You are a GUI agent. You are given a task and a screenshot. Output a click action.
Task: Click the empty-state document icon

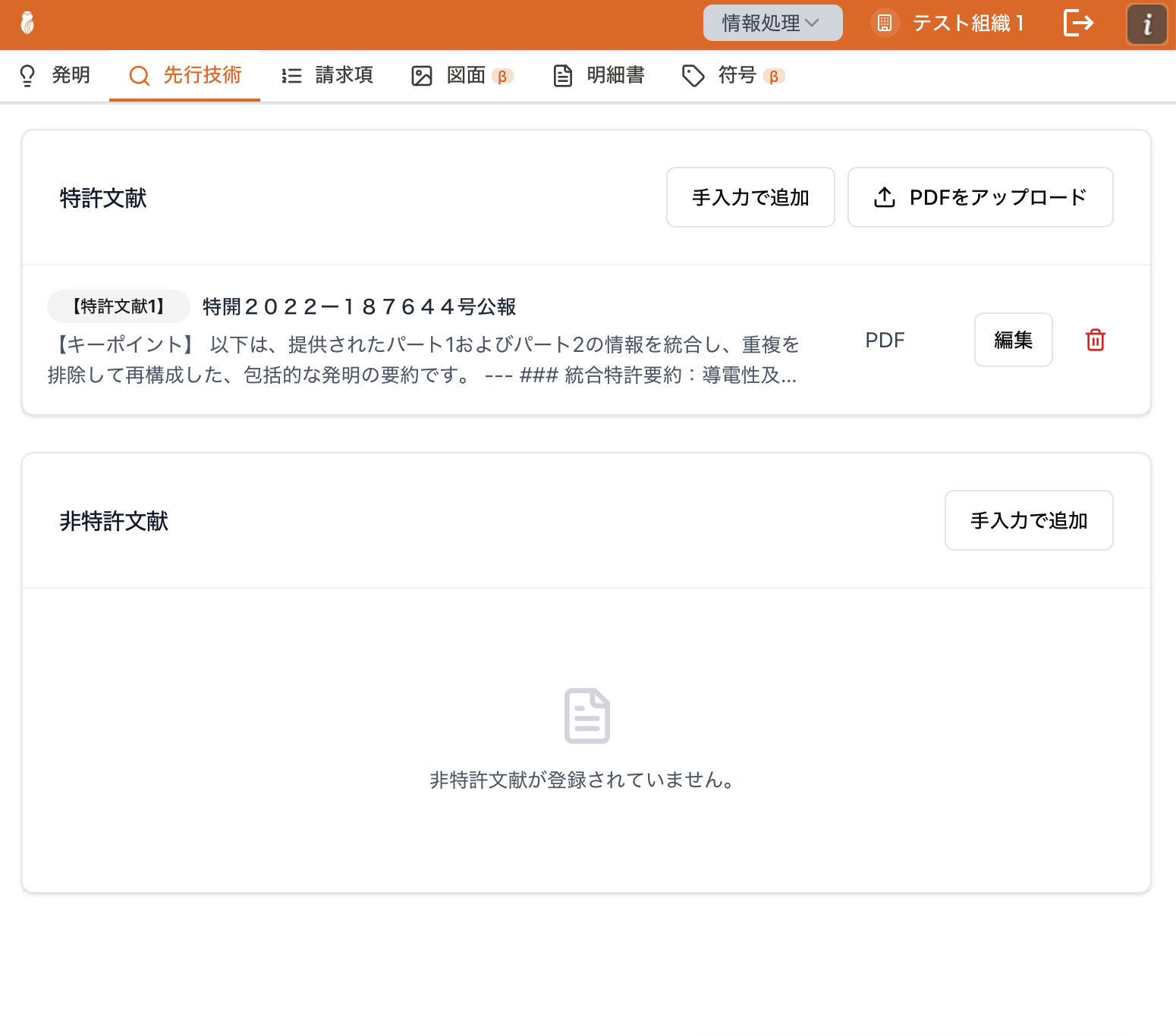tap(586, 716)
